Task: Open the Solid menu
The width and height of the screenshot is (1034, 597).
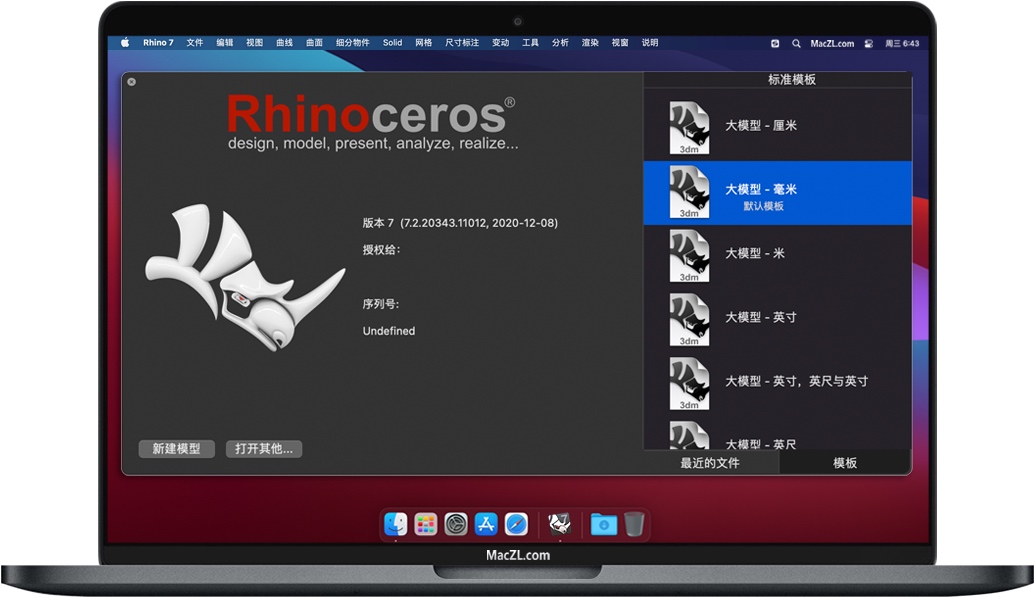Action: [x=392, y=43]
